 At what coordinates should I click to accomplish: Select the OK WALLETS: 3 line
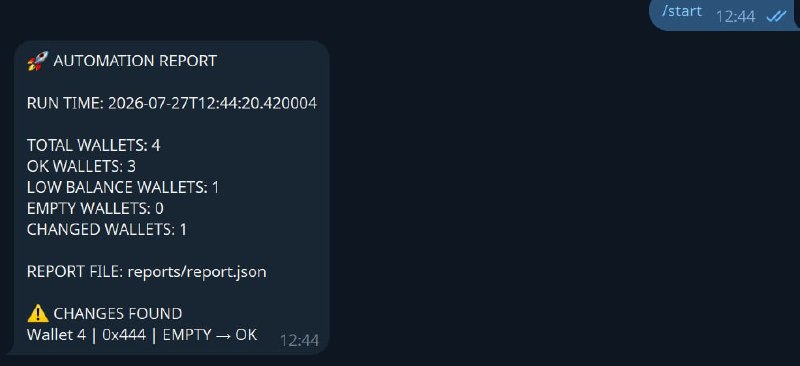click(82, 166)
